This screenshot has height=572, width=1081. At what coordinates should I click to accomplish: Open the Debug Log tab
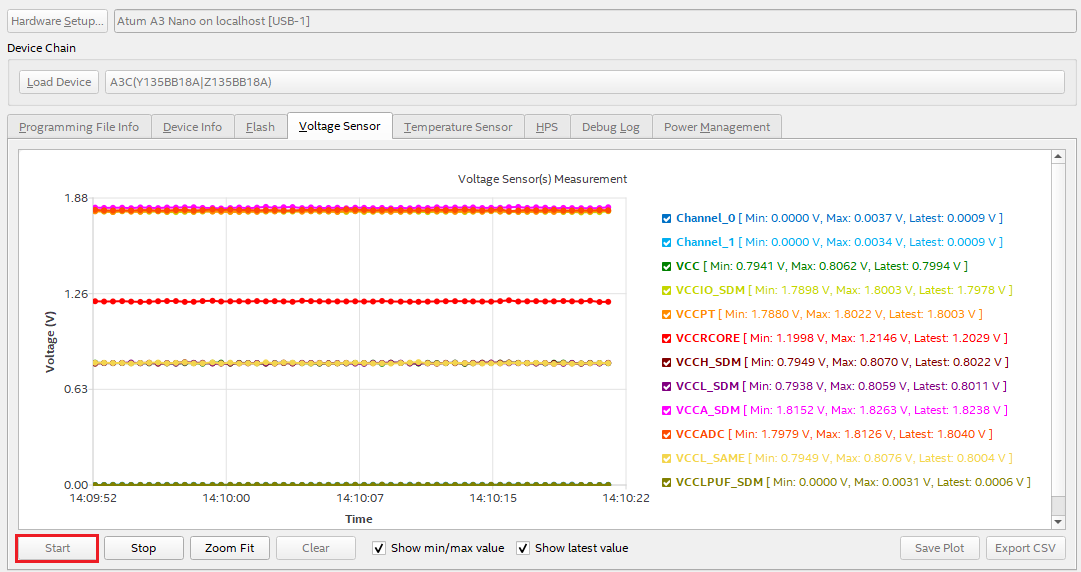(610, 127)
